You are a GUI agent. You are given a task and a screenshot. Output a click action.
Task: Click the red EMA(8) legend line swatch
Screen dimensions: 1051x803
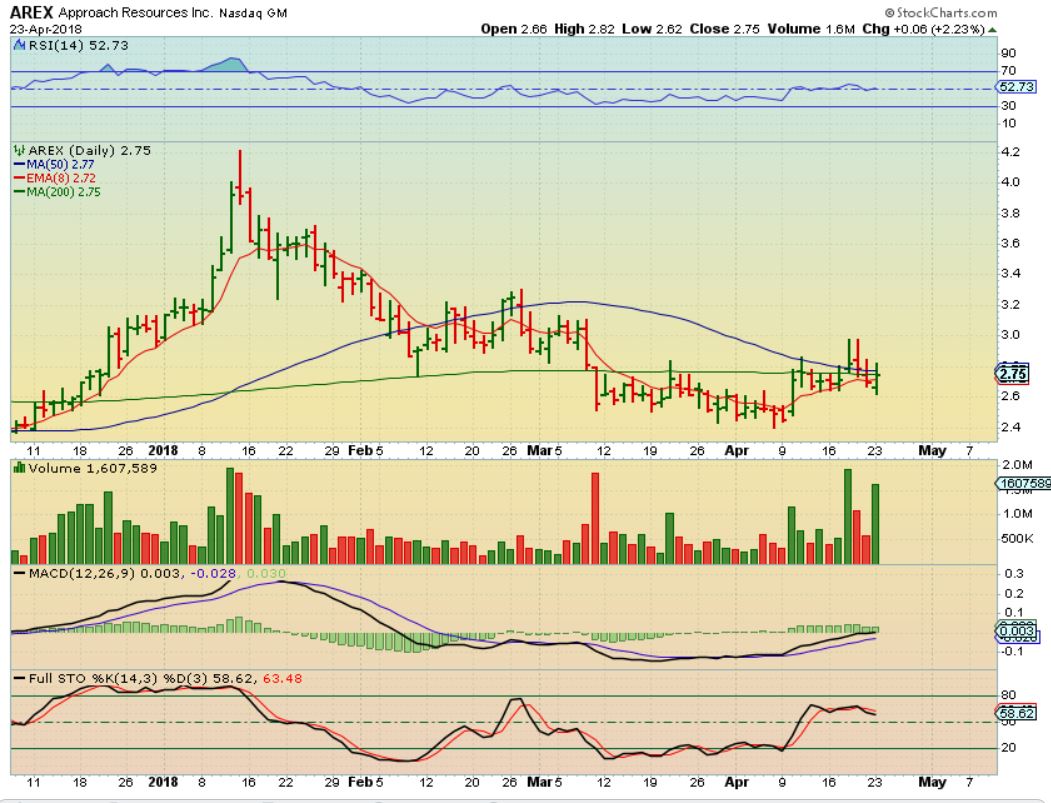point(19,178)
